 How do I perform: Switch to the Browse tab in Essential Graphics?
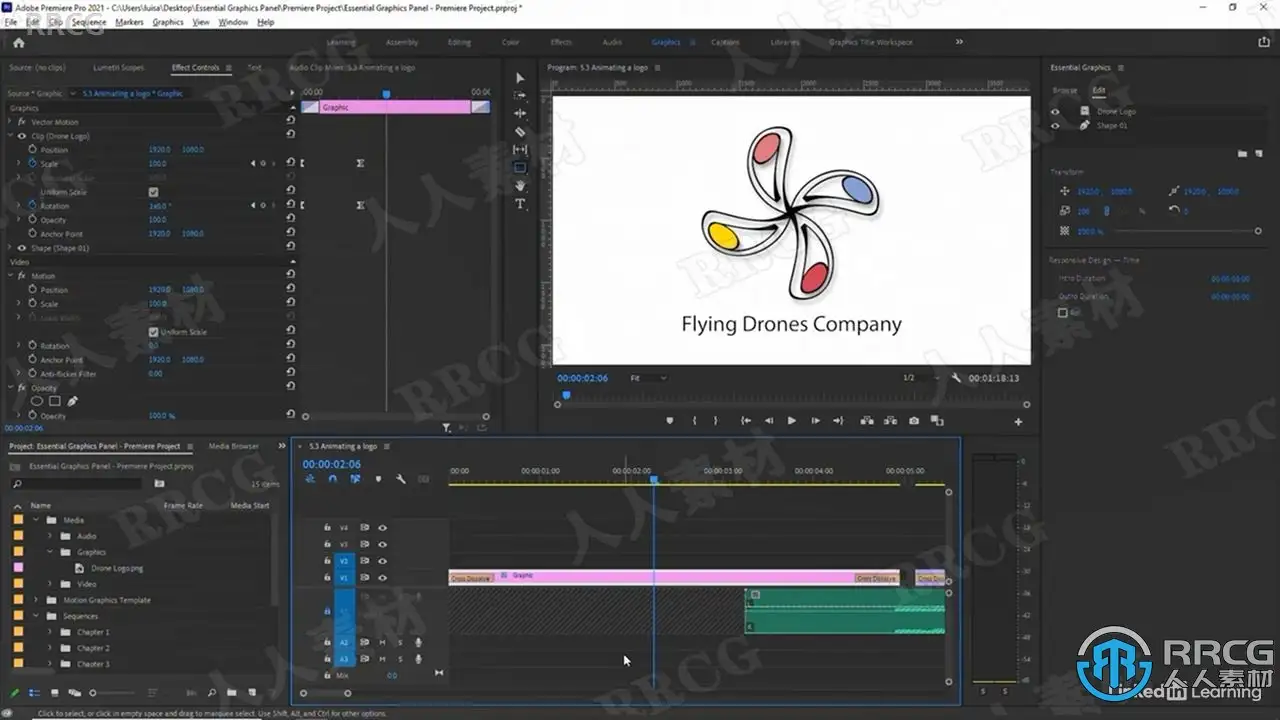1065,90
